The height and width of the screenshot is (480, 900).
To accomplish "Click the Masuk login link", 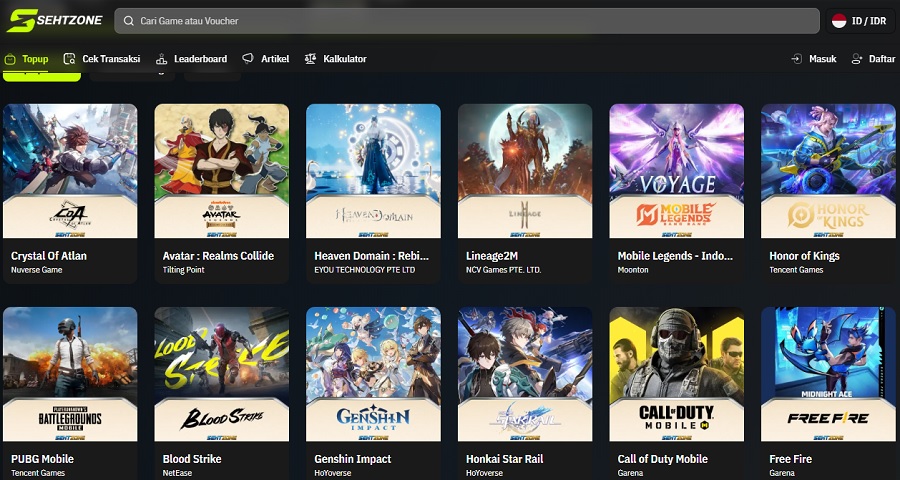I will (813, 59).
